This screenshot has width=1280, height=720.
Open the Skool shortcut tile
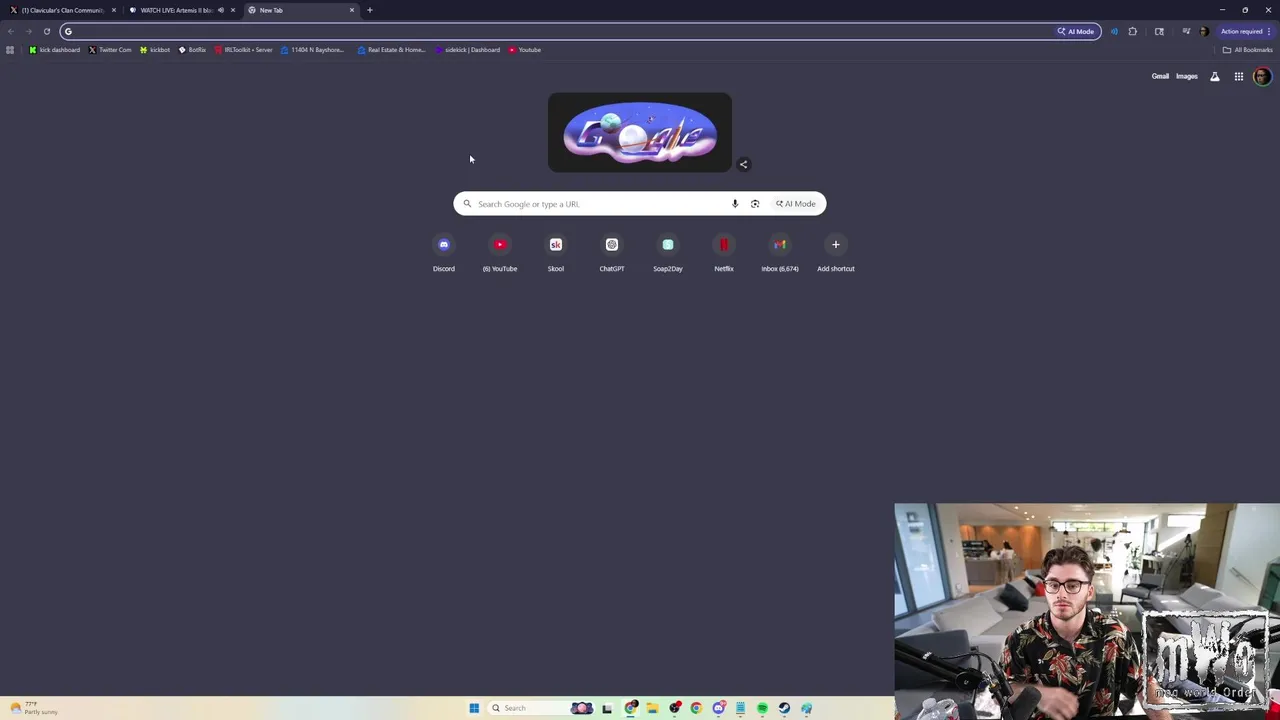point(556,252)
